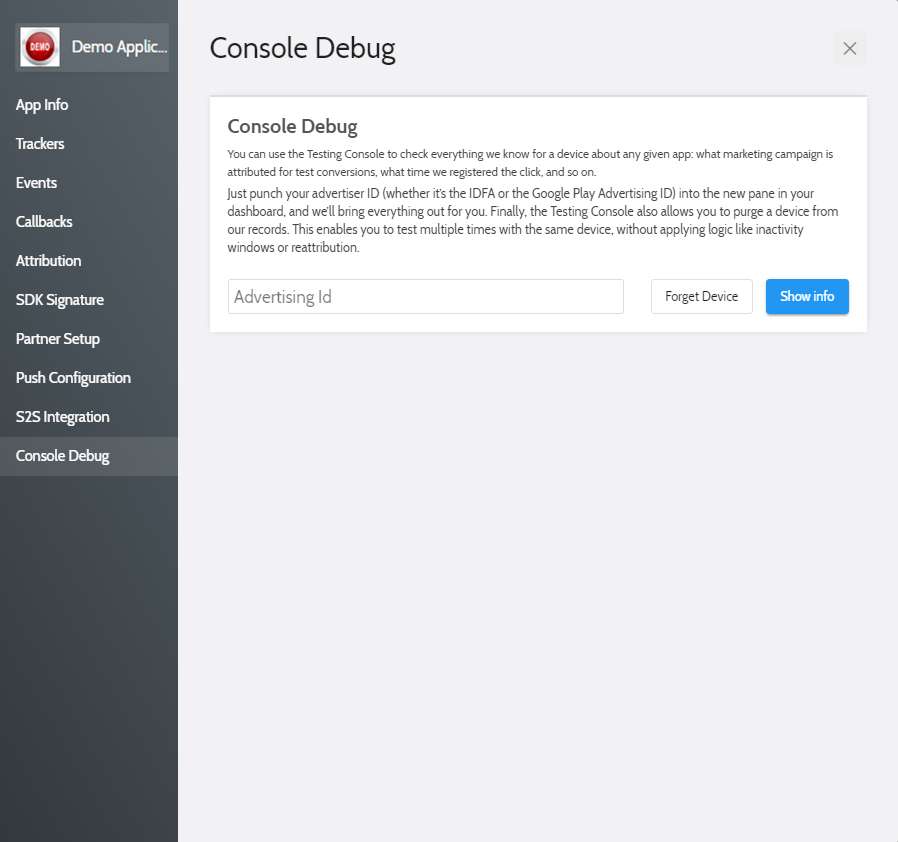Select Events from the sidebar
This screenshot has width=898, height=842.
click(36, 183)
